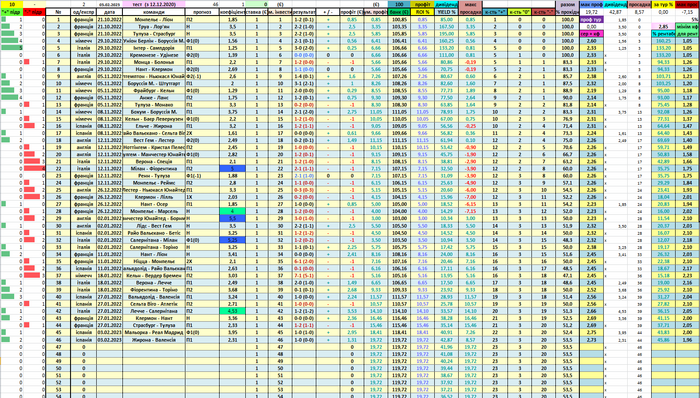Click the 'Ельче - Жирона' match cell
The image size is (700, 398).
(x=154, y=126)
